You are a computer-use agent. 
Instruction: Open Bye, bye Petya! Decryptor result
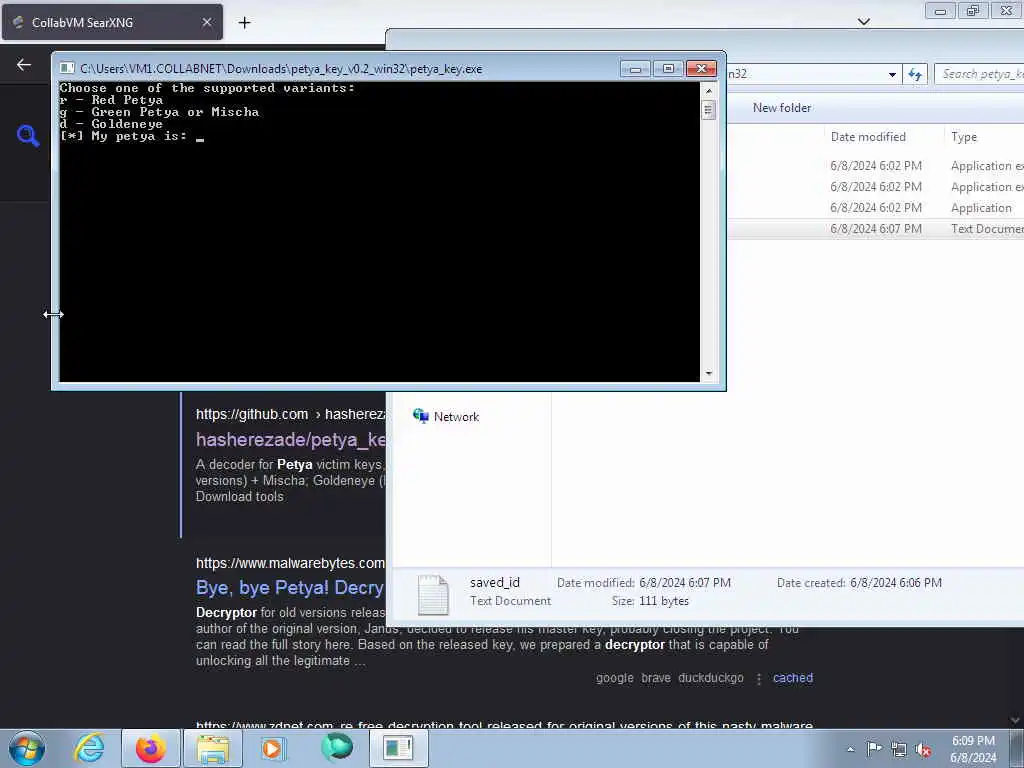click(290, 588)
